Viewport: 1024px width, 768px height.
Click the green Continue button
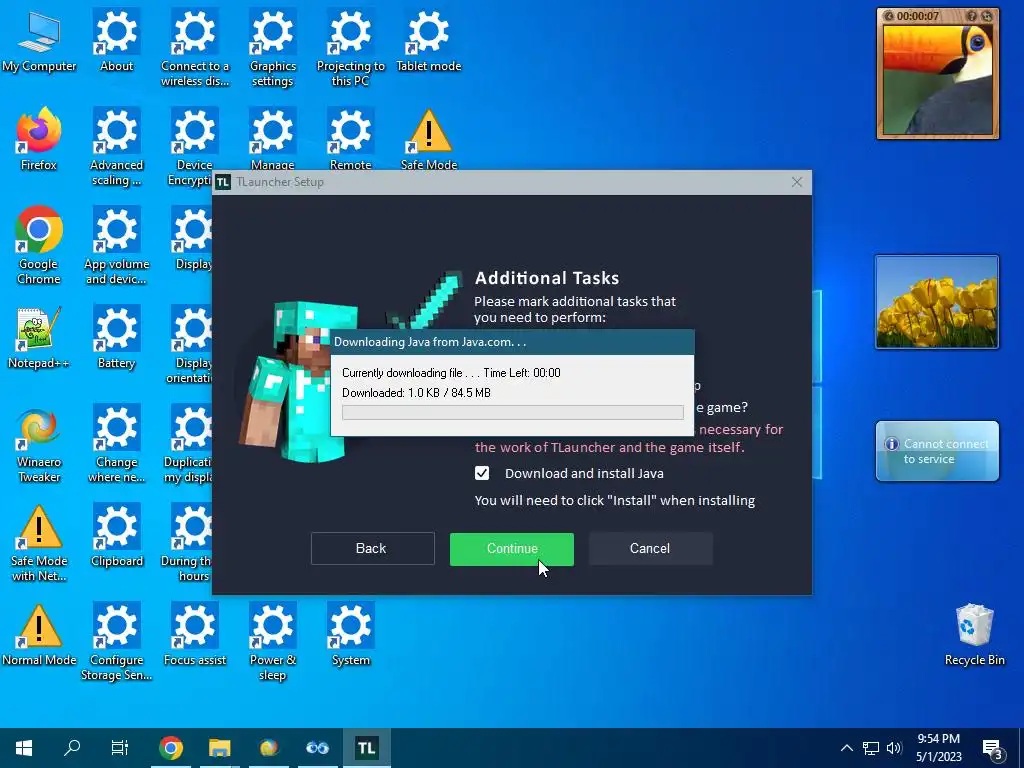pos(511,549)
